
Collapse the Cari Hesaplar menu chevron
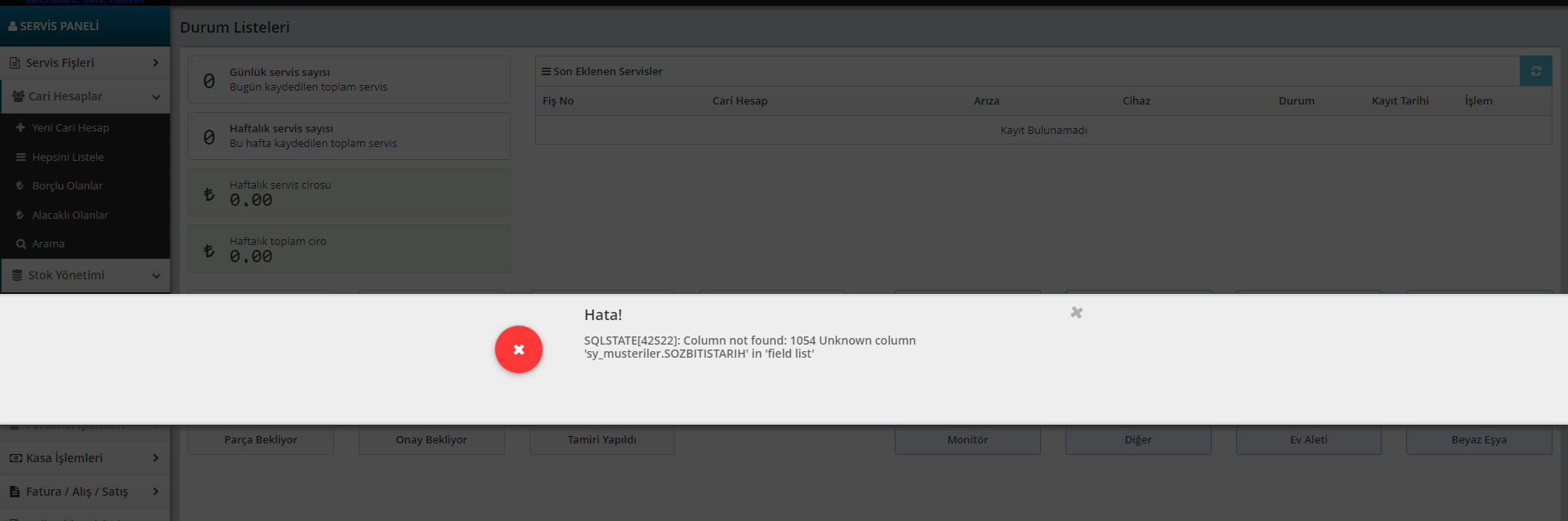[155, 96]
